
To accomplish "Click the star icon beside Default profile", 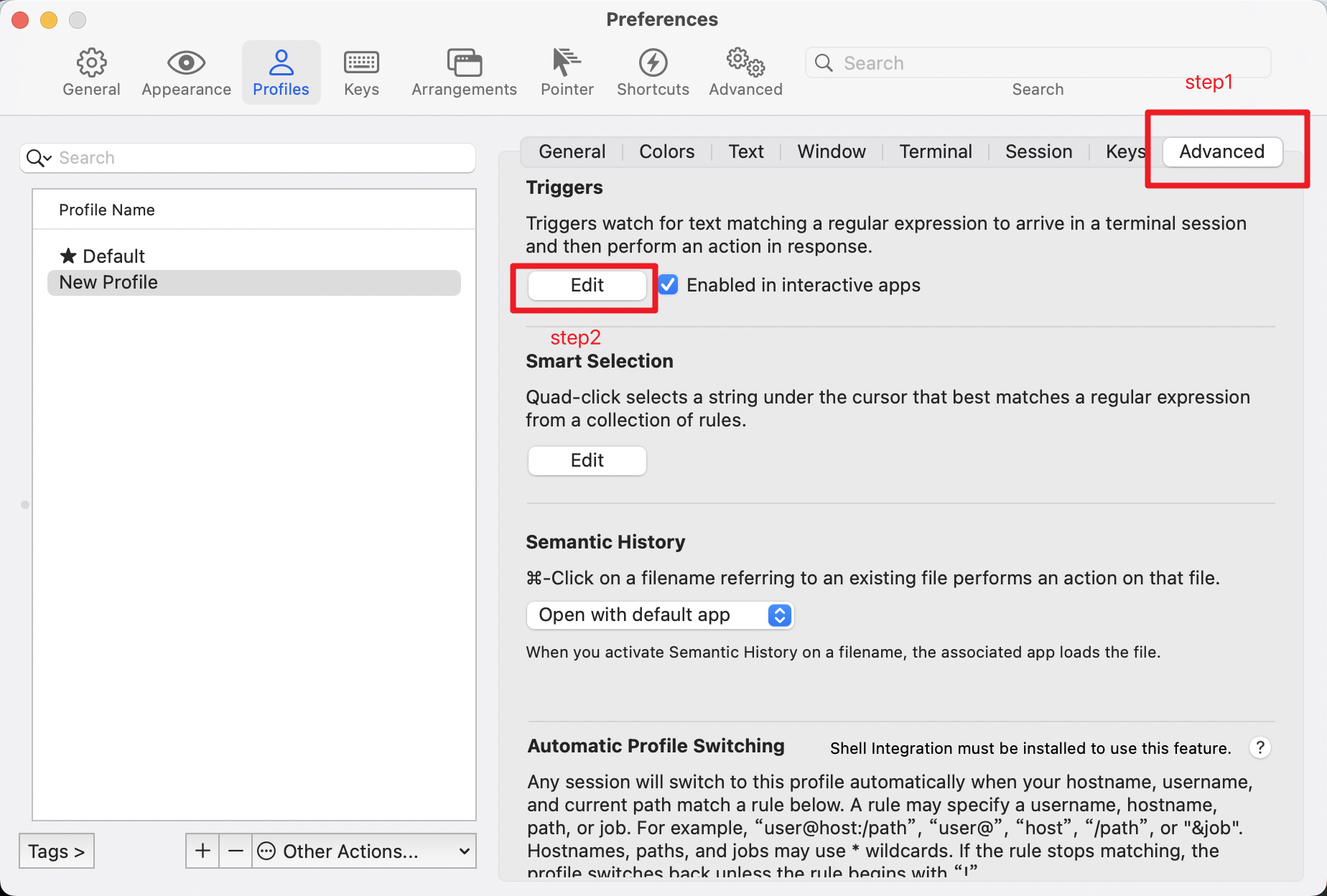I will [x=68, y=256].
